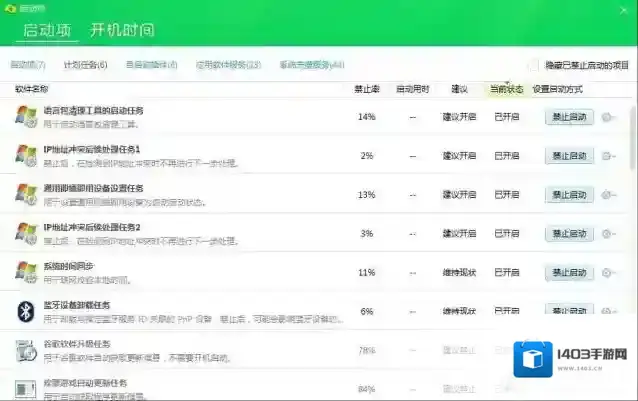Sort list by 禁止率 column header
This screenshot has width=638, height=401.
click(366, 89)
